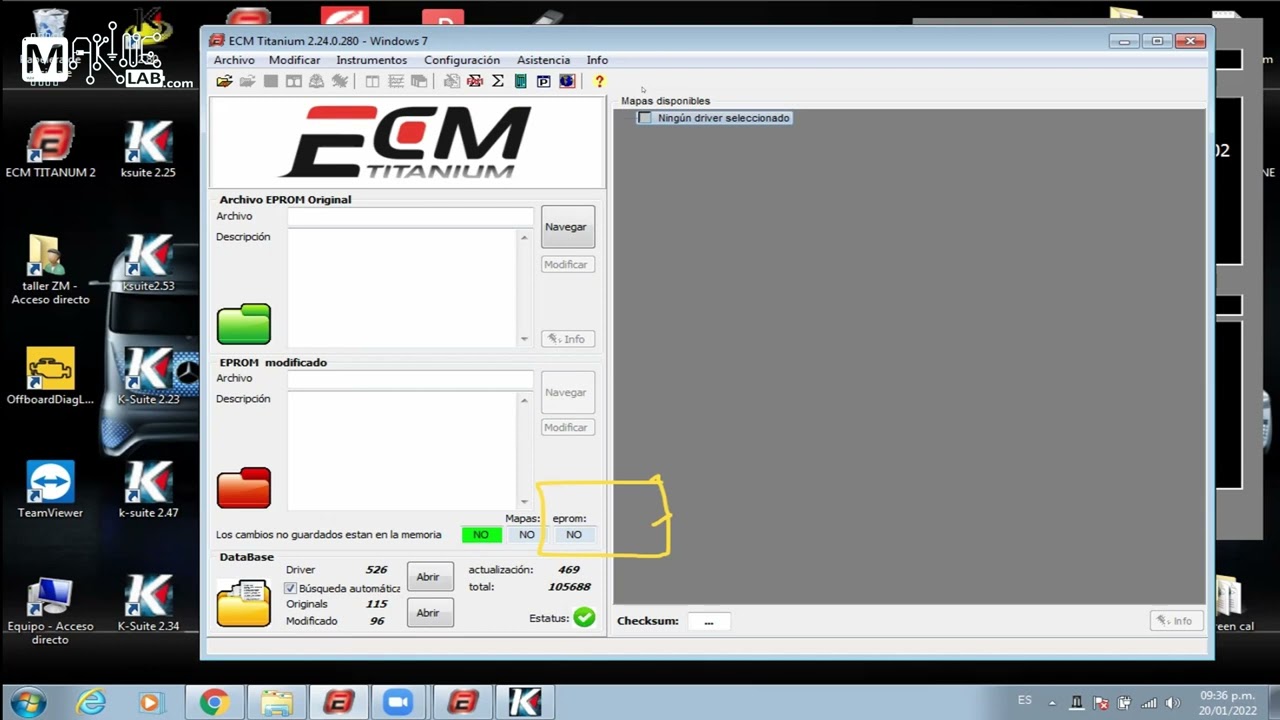Open the Configuración menu
The height and width of the screenshot is (720, 1280).
point(462,60)
